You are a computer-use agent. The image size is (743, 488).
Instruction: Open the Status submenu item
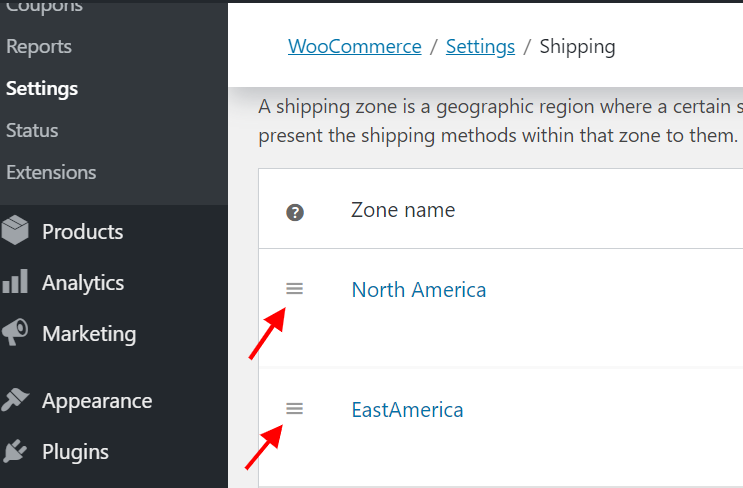pyautogui.click(x=32, y=130)
